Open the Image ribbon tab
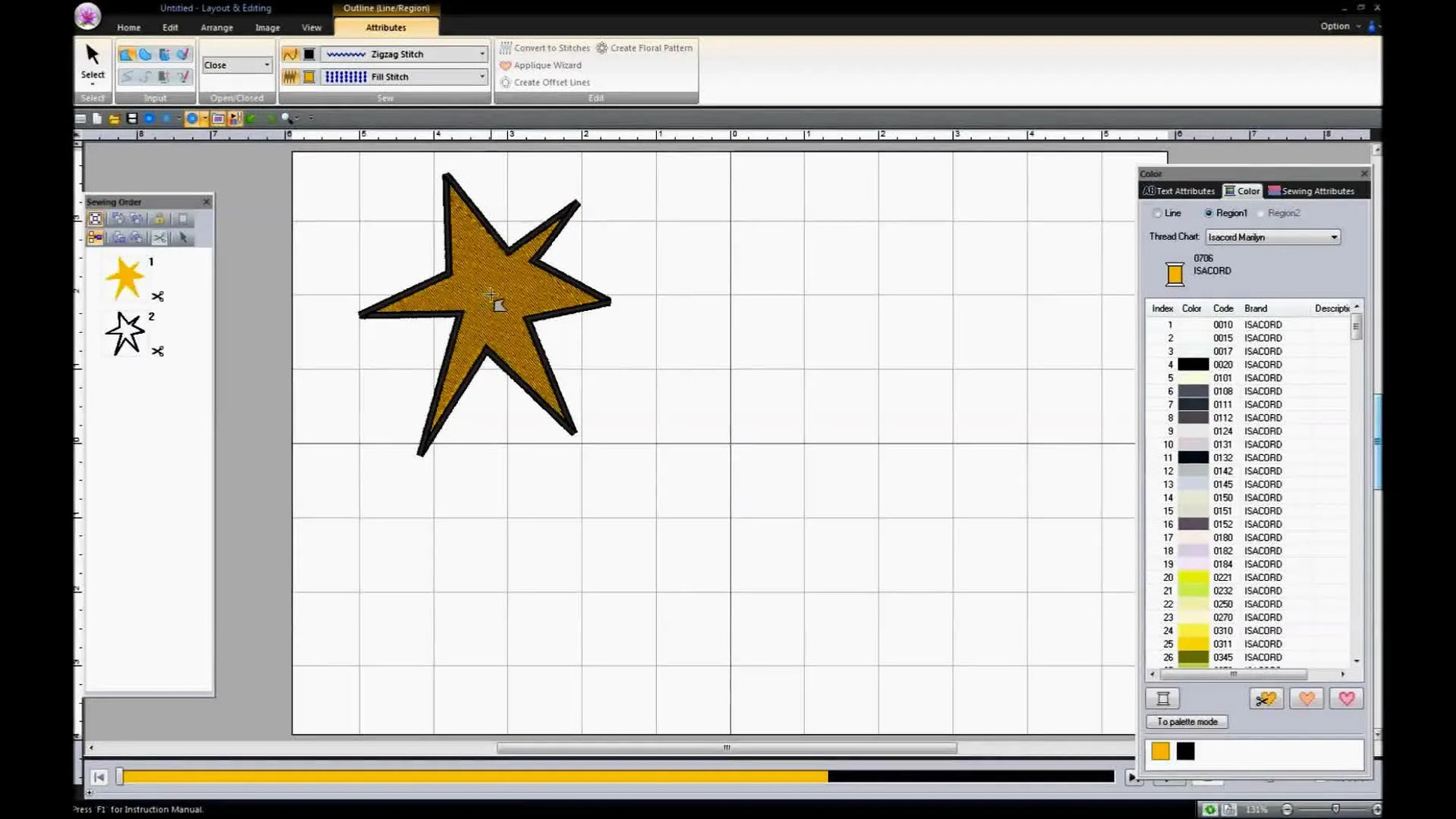 [267, 28]
